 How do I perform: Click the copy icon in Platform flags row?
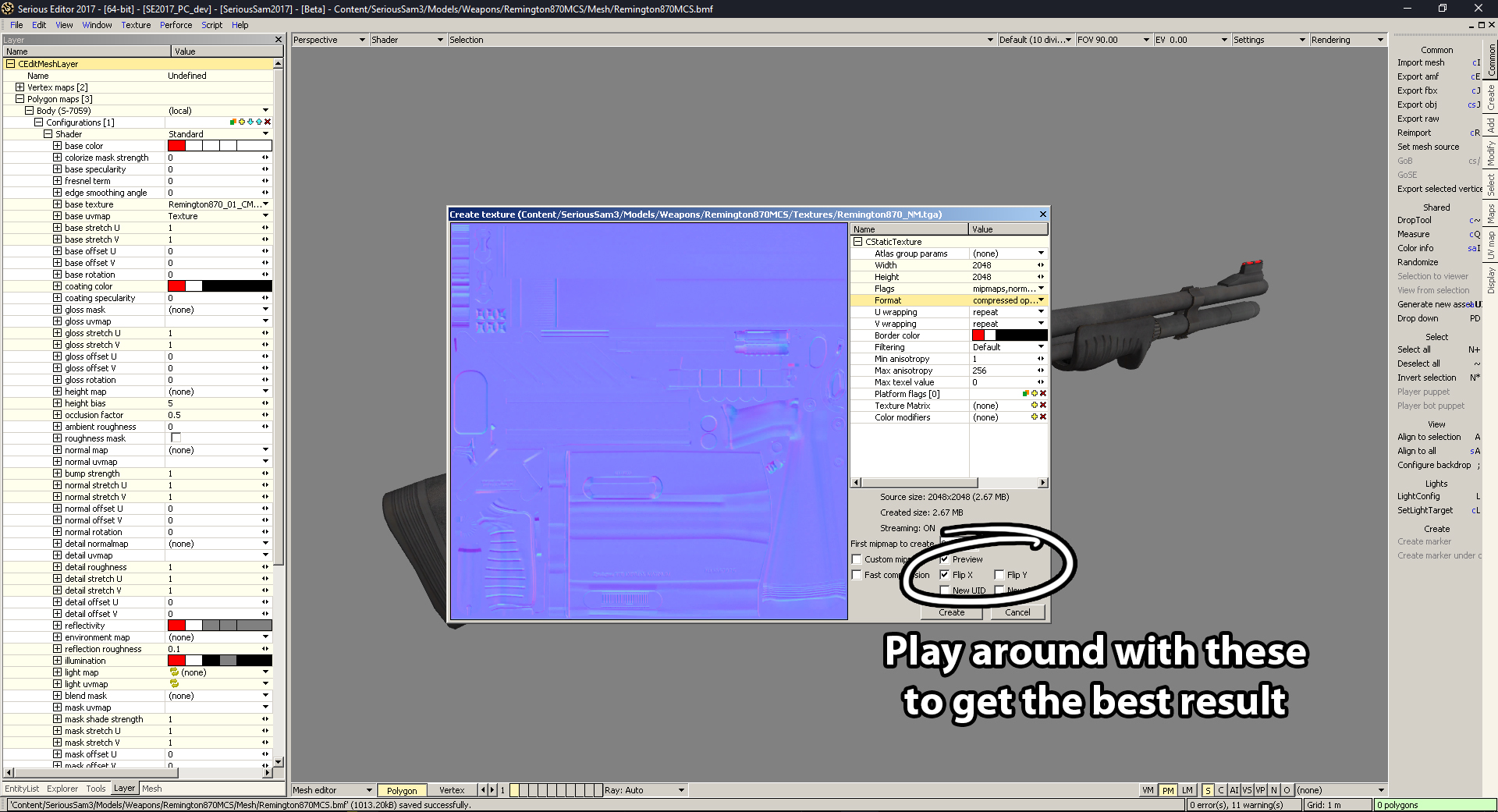[1025, 394]
